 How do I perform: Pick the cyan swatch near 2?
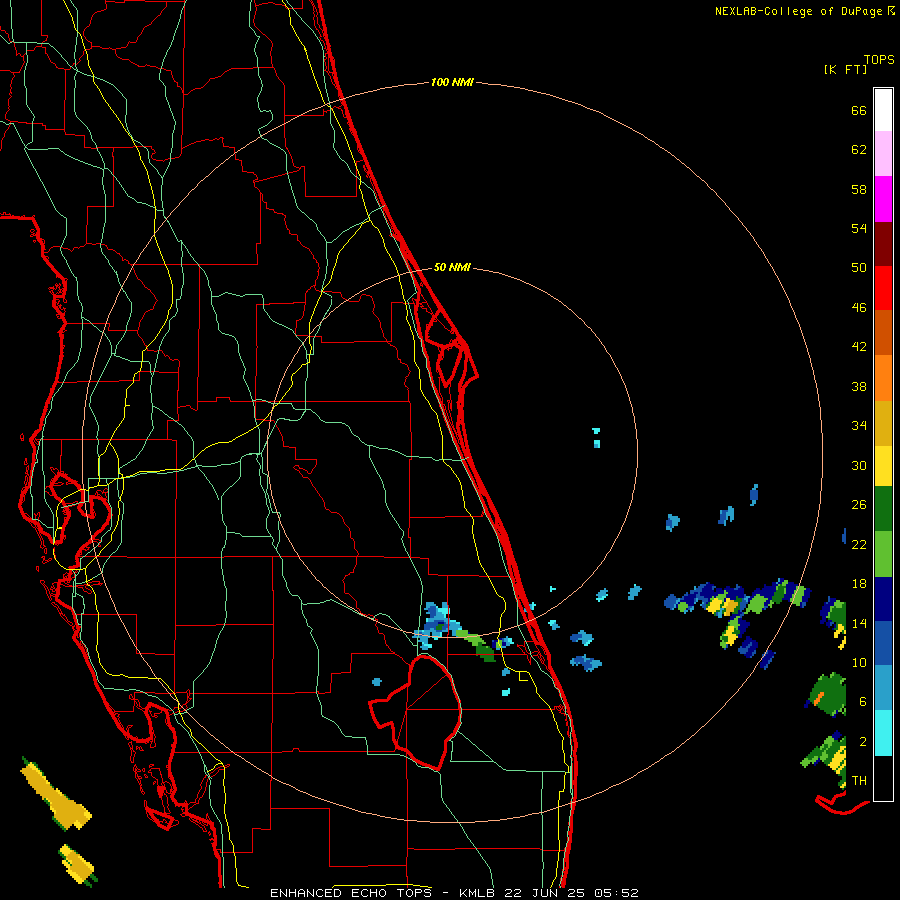pos(883,733)
